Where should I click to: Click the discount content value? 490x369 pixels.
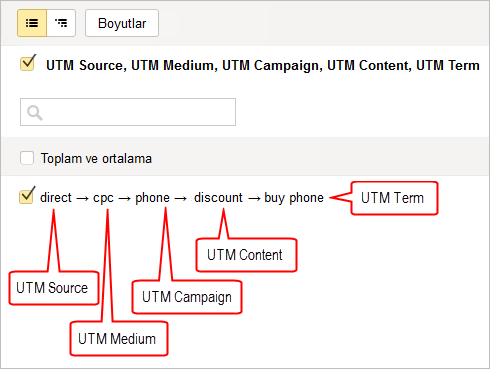218,198
